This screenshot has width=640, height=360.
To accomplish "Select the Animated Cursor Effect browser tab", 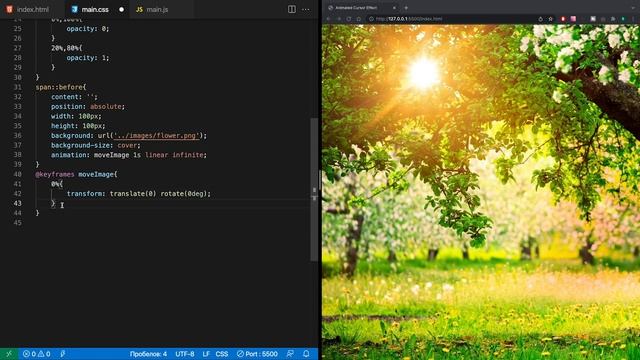I will (x=361, y=8).
